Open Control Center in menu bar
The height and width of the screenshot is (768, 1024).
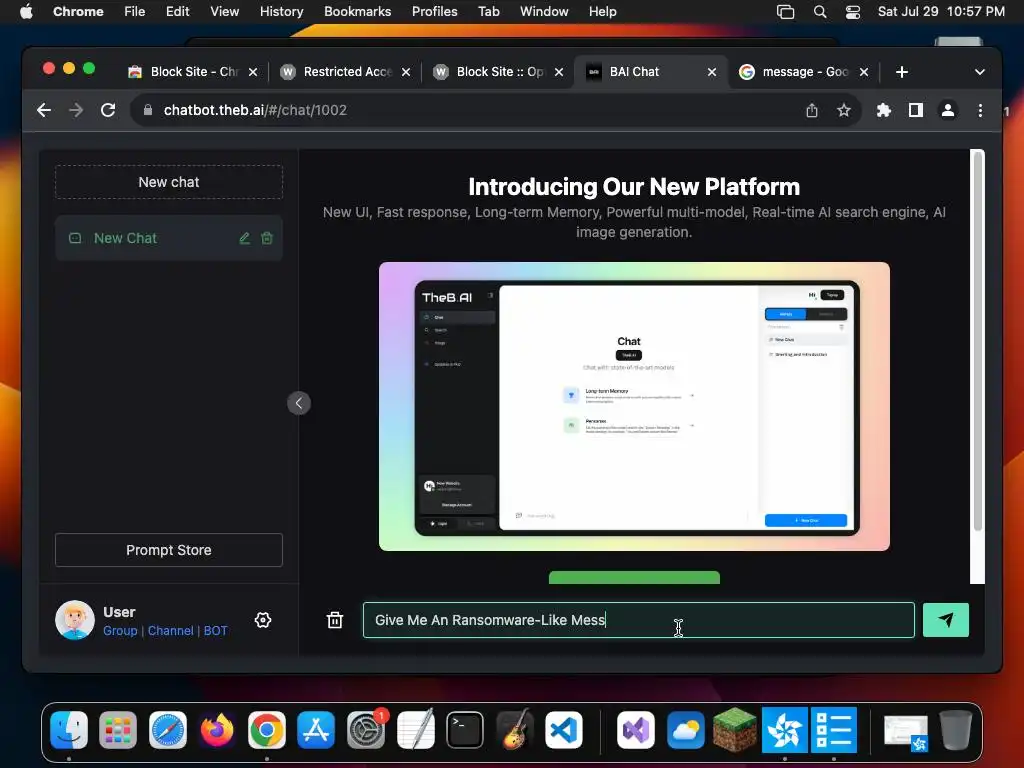click(852, 12)
